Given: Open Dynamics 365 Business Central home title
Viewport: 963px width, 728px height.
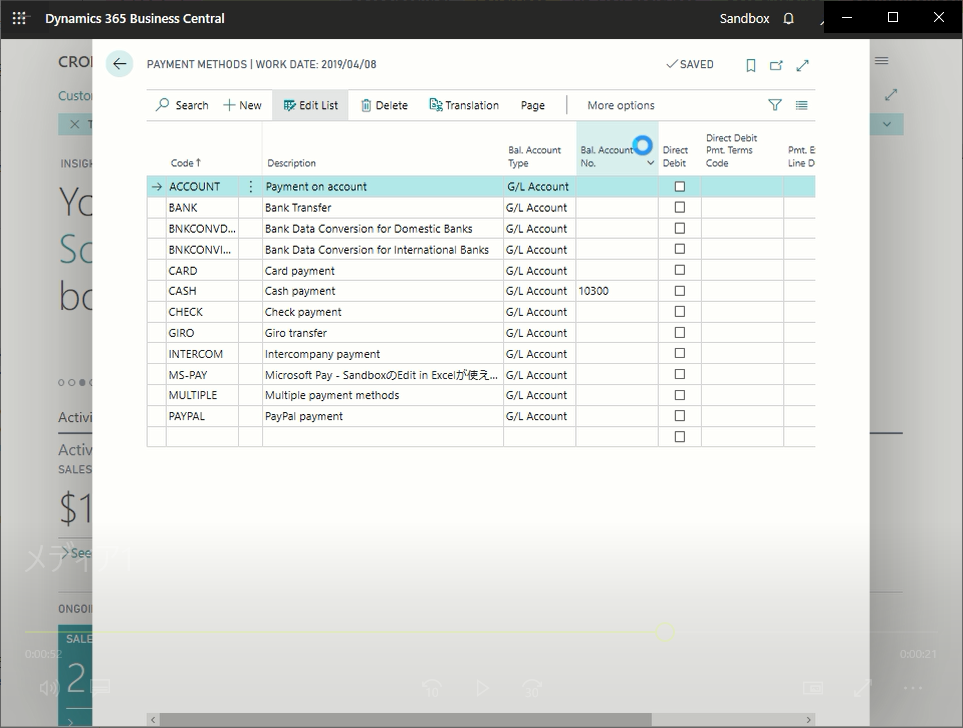Looking at the screenshot, I should [135, 18].
